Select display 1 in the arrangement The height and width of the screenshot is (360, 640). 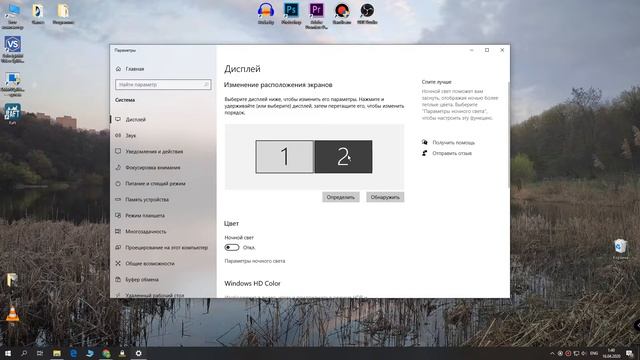click(284, 157)
